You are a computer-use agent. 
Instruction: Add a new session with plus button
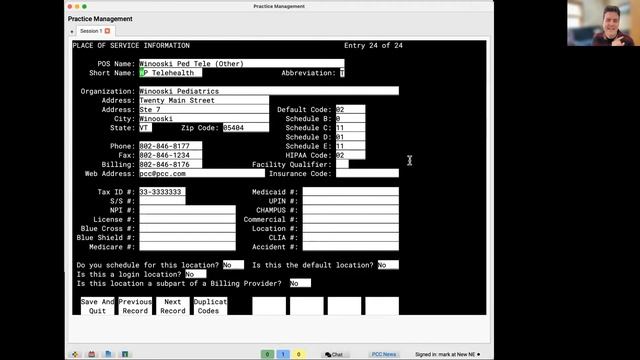tap(72, 31)
